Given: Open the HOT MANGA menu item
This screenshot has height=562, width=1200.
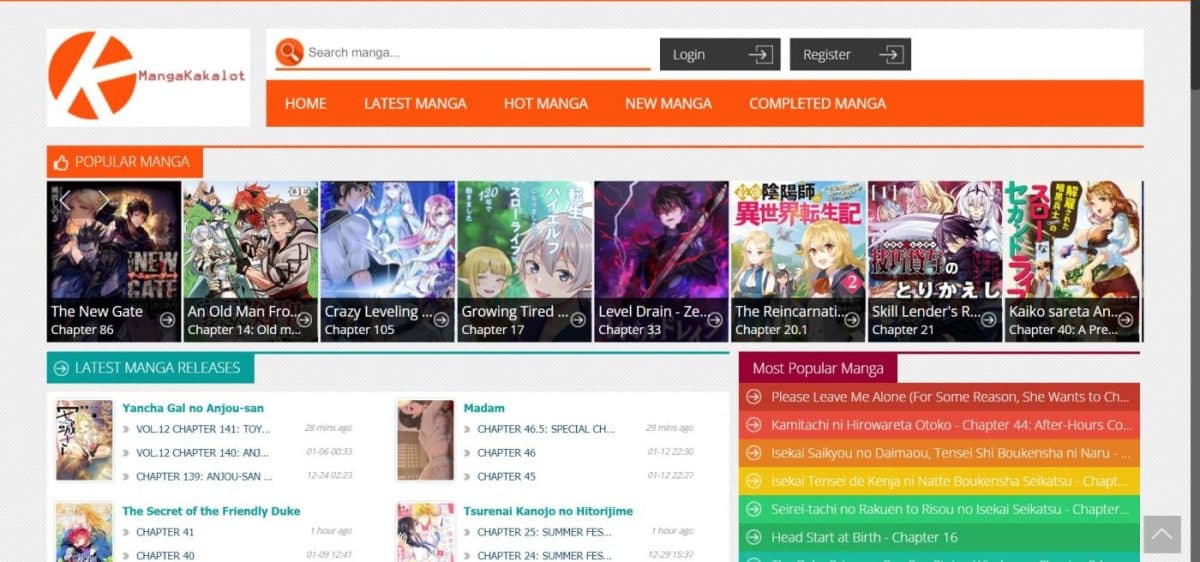Looking at the screenshot, I should pyautogui.click(x=545, y=103).
